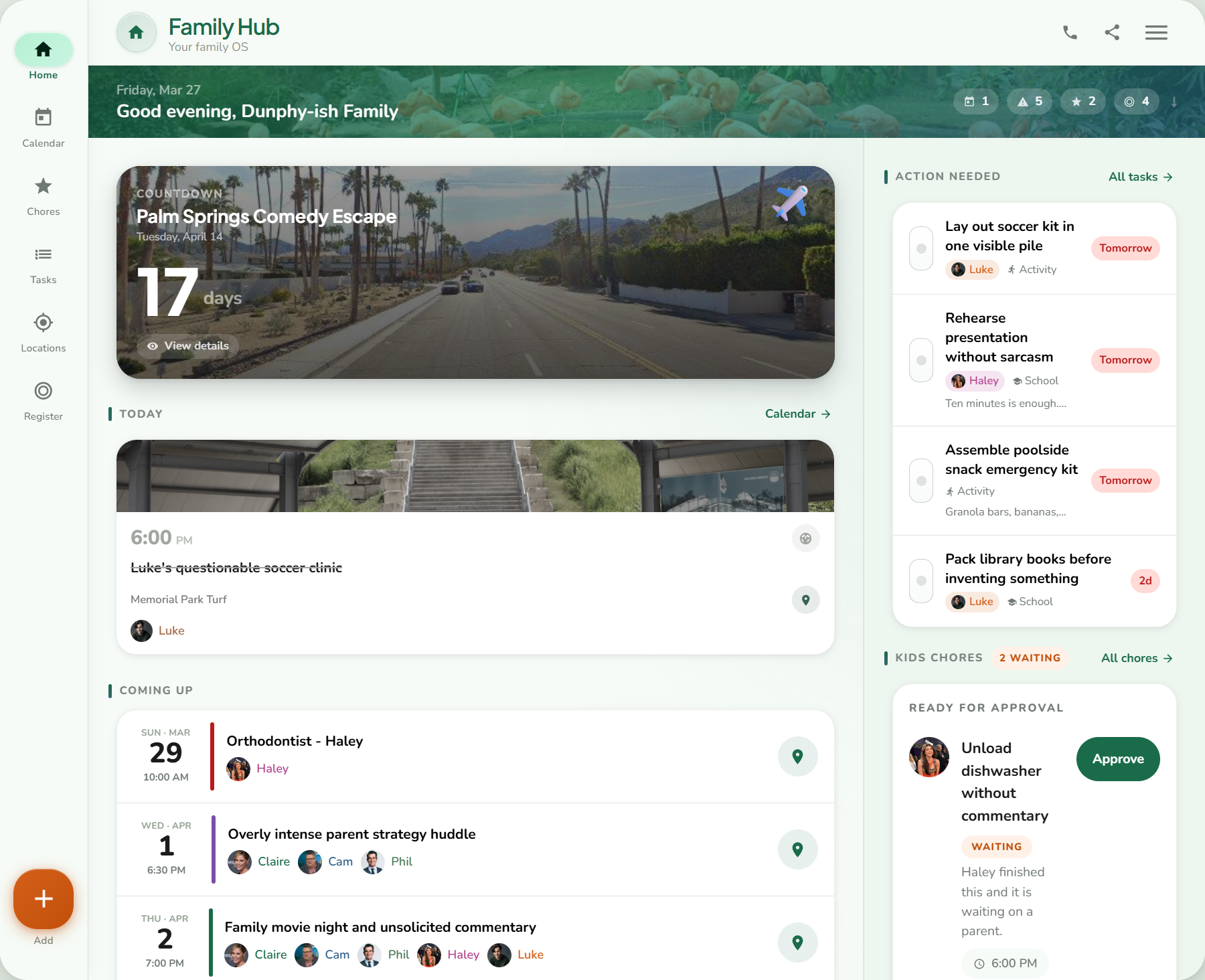Image resolution: width=1205 pixels, height=980 pixels.
Task: Click the soccer ball icon on Luke's clinic event
Action: click(x=805, y=538)
